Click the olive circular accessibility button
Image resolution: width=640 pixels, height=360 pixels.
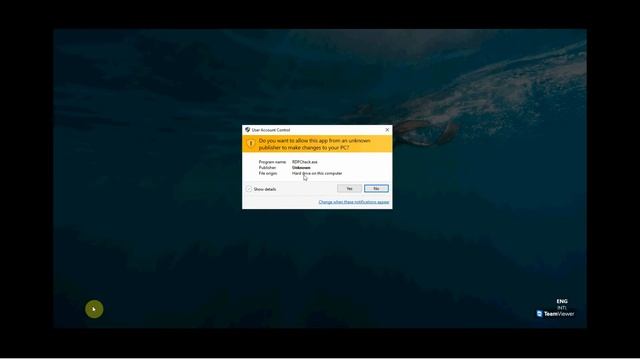click(94, 309)
